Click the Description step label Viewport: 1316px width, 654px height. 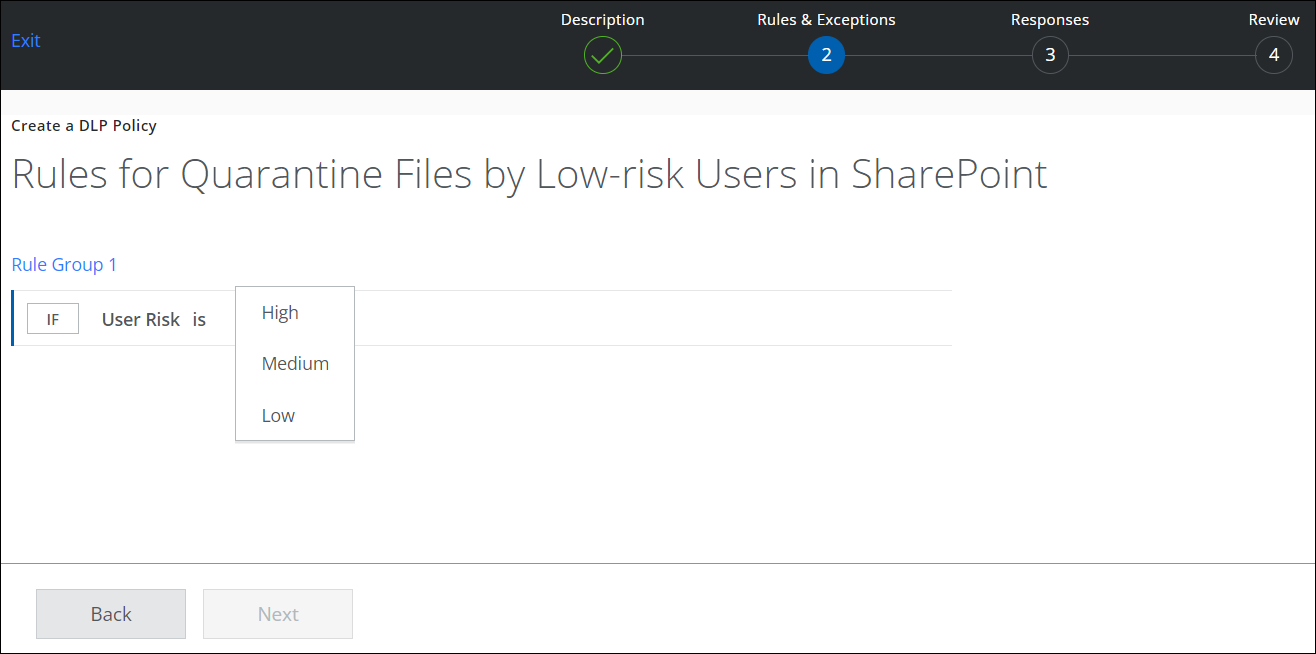(602, 20)
